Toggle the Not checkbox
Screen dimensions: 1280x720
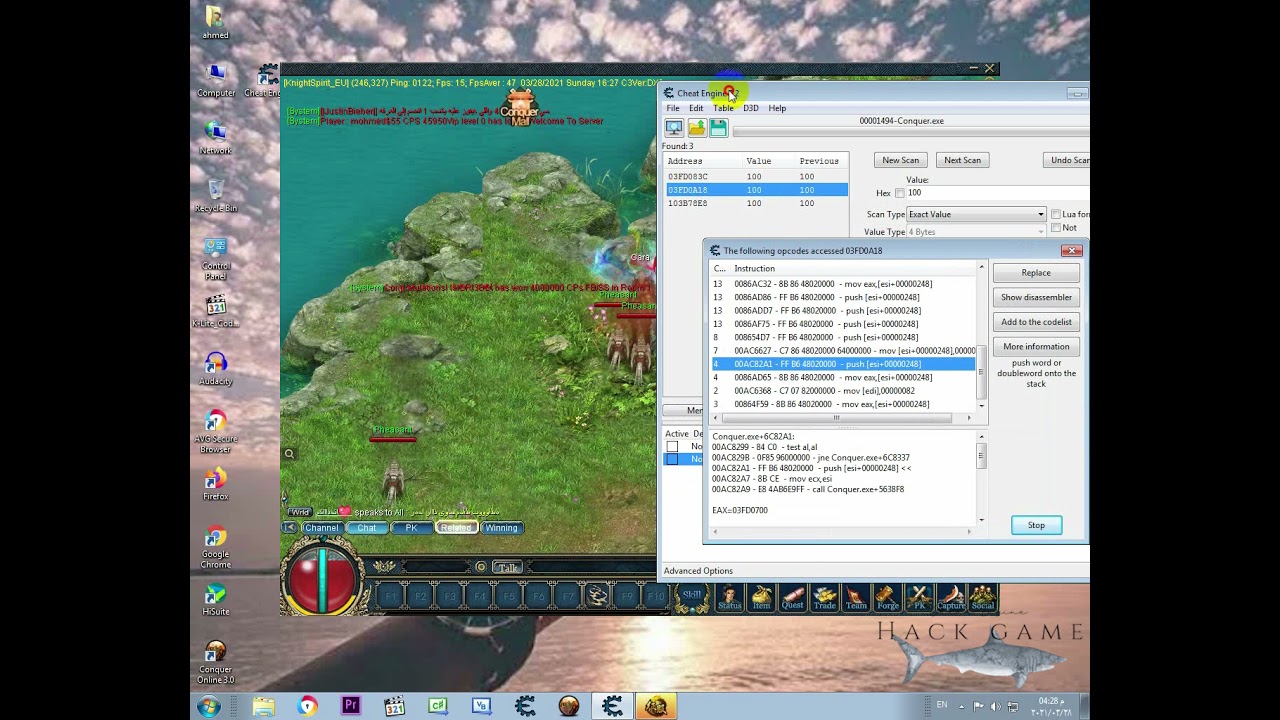click(1056, 228)
